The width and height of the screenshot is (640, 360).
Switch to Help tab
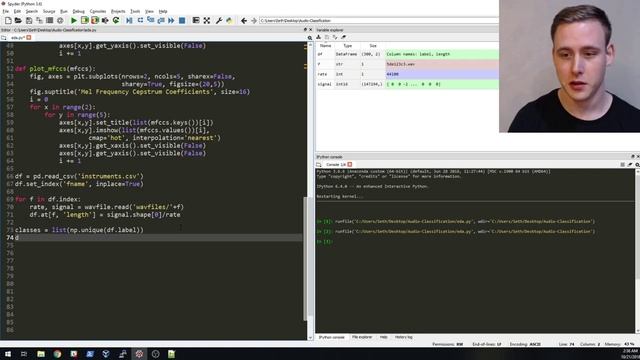pos(383,338)
